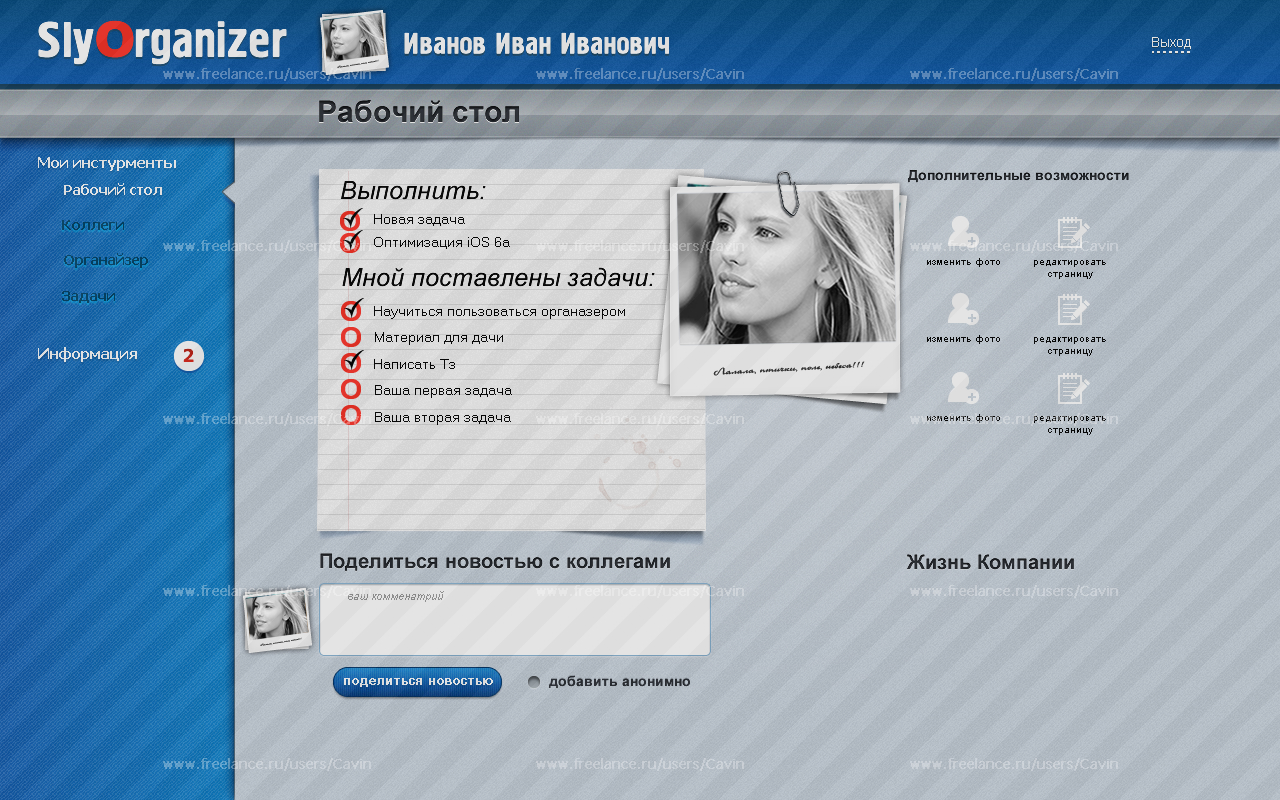Click the 'Жизнь Компании' heading
Image resolution: width=1280 pixels, height=800 pixels.
tap(991, 562)
